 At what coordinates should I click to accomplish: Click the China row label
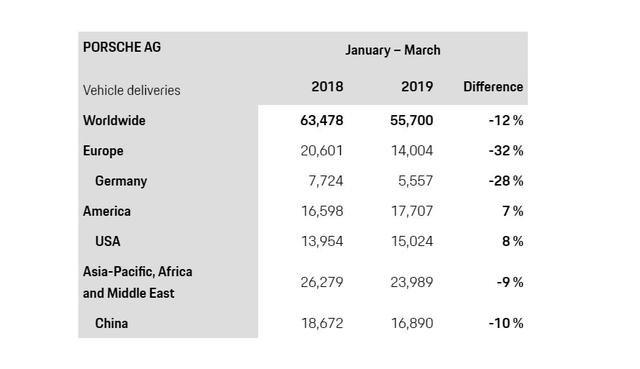coord(111,323)
